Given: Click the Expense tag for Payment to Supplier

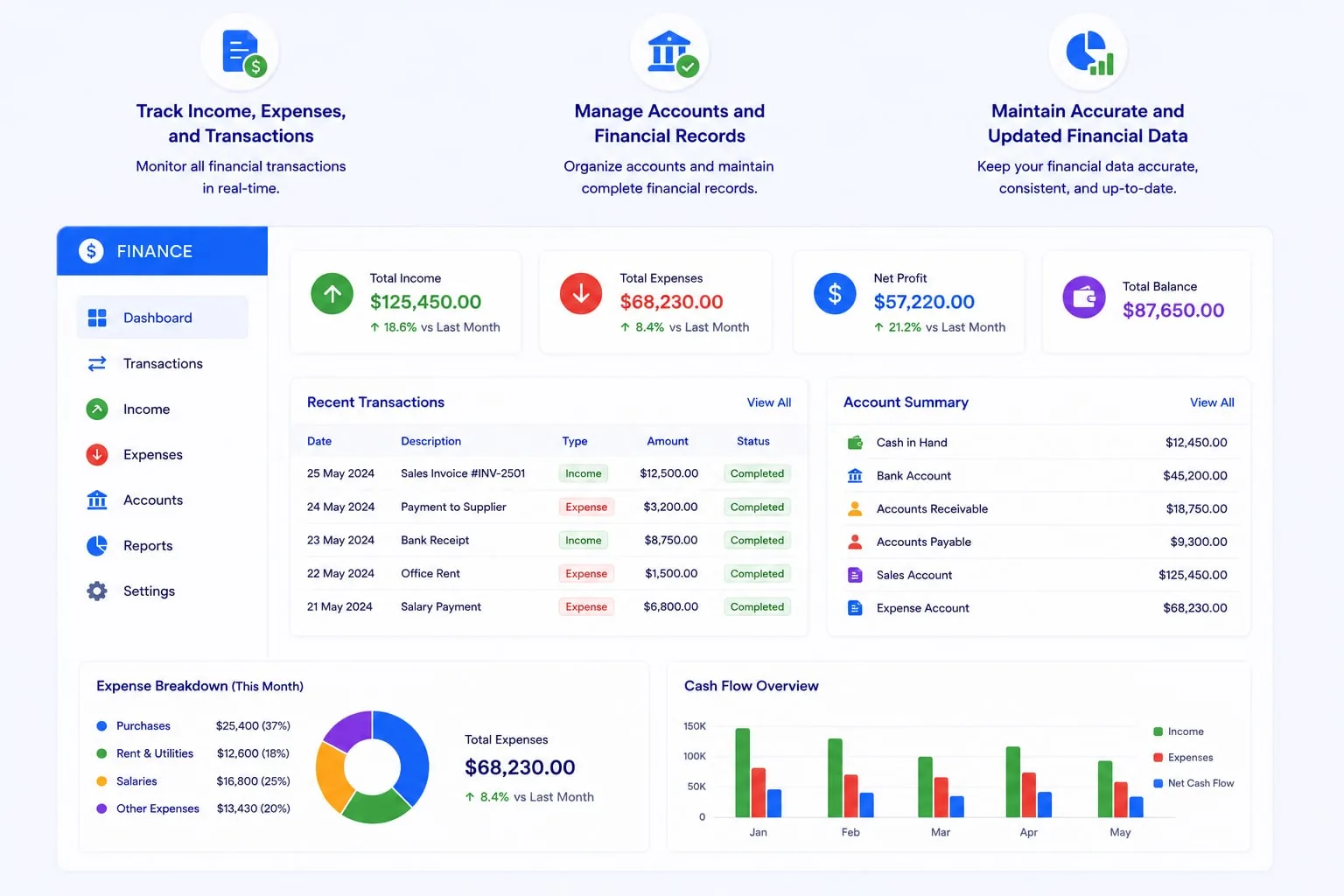Looking at the screenshot, I should point(586,507).
